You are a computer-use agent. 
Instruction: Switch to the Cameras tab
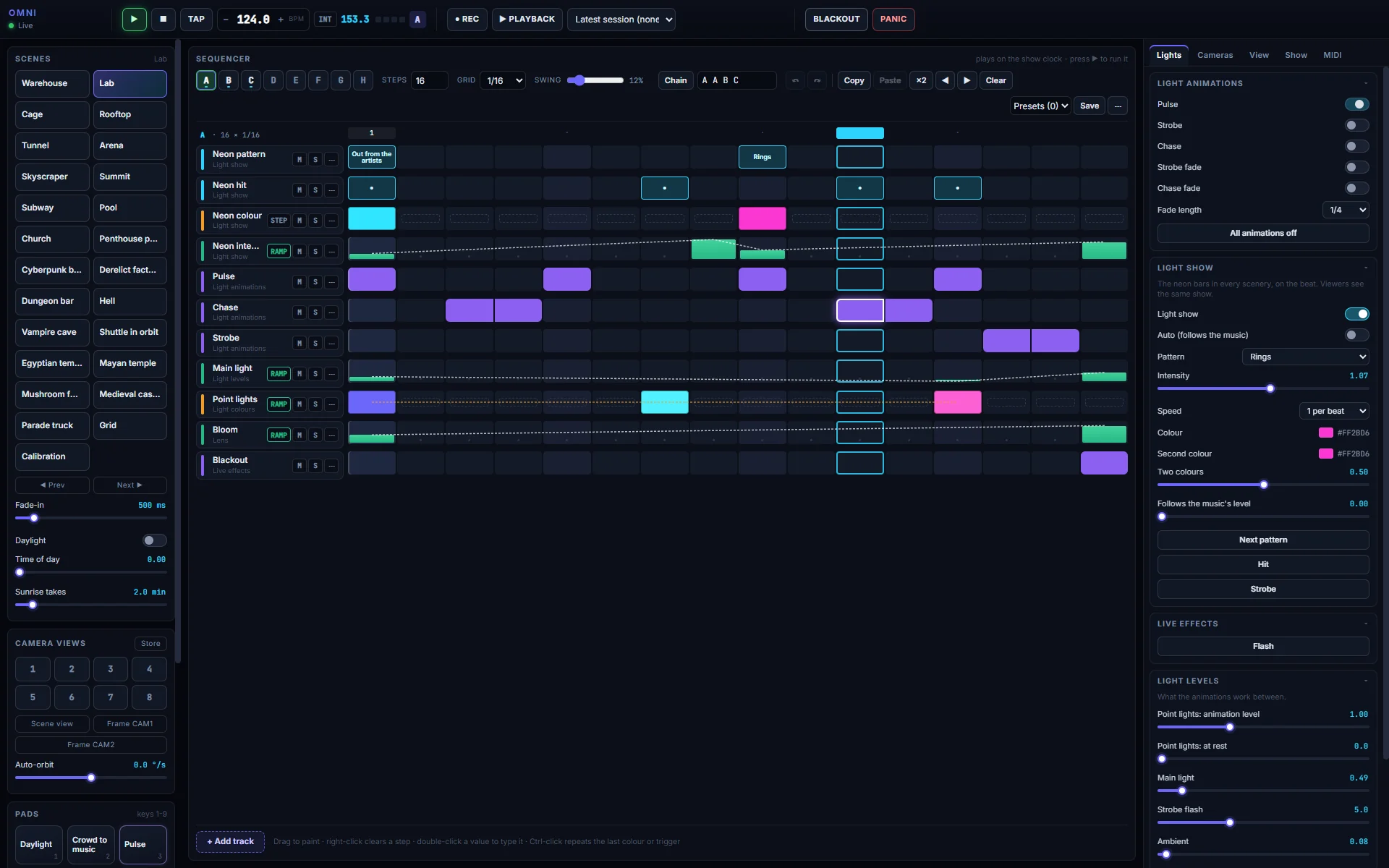(x=1215, y=55)
